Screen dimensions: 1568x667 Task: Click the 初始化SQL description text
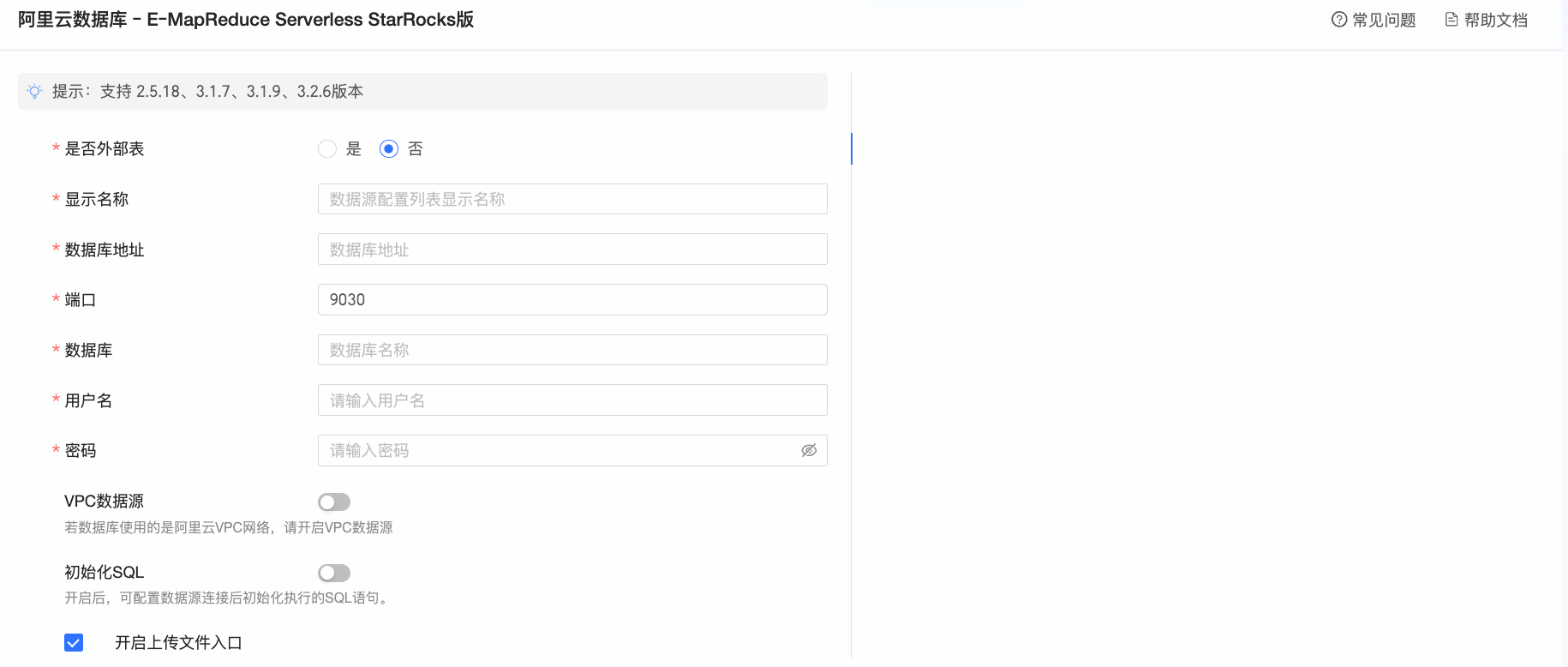point(229,598)
